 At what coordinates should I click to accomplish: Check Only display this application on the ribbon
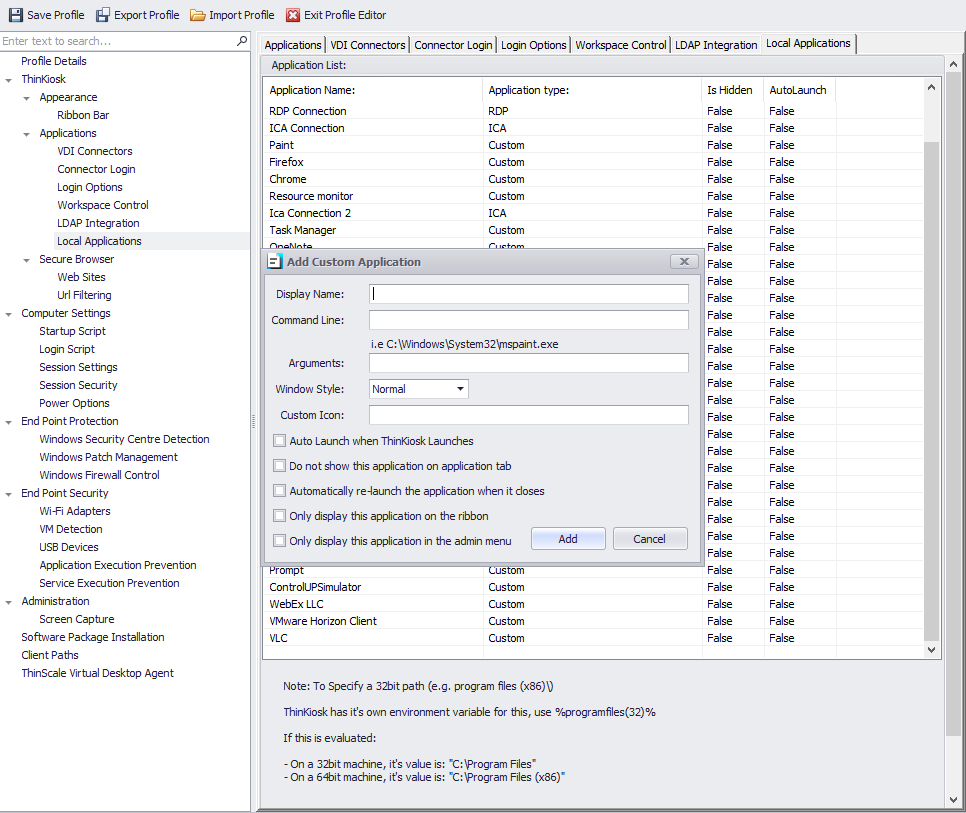click(x=279, y=516)
